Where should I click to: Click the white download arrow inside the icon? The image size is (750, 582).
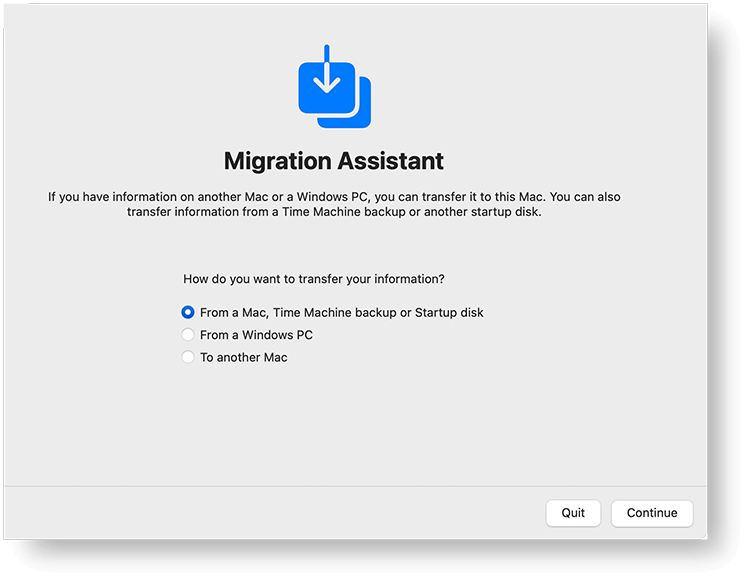(x=327, y=70)
